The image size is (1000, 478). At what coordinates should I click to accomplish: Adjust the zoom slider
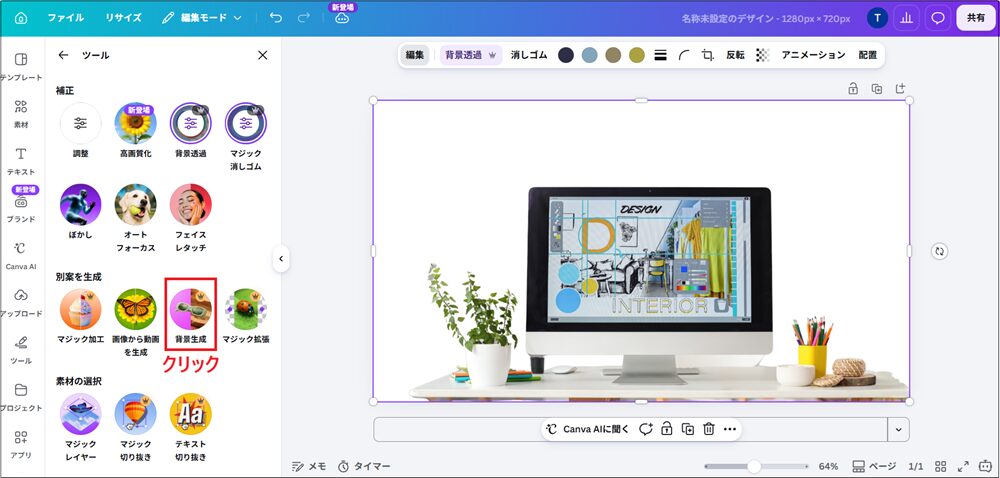click(x=754, y=466)
